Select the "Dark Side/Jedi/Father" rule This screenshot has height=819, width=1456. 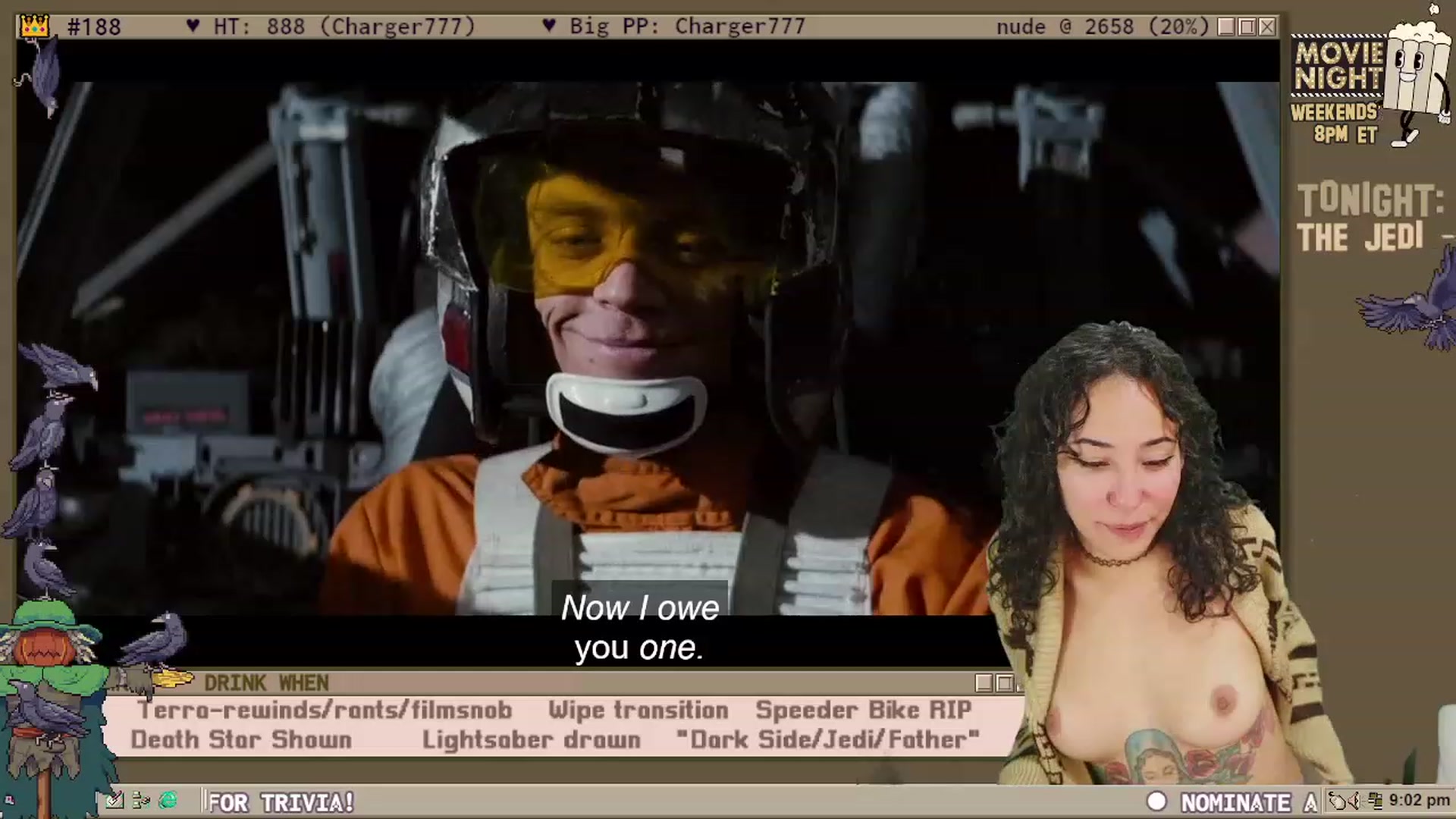pos(827,740)
